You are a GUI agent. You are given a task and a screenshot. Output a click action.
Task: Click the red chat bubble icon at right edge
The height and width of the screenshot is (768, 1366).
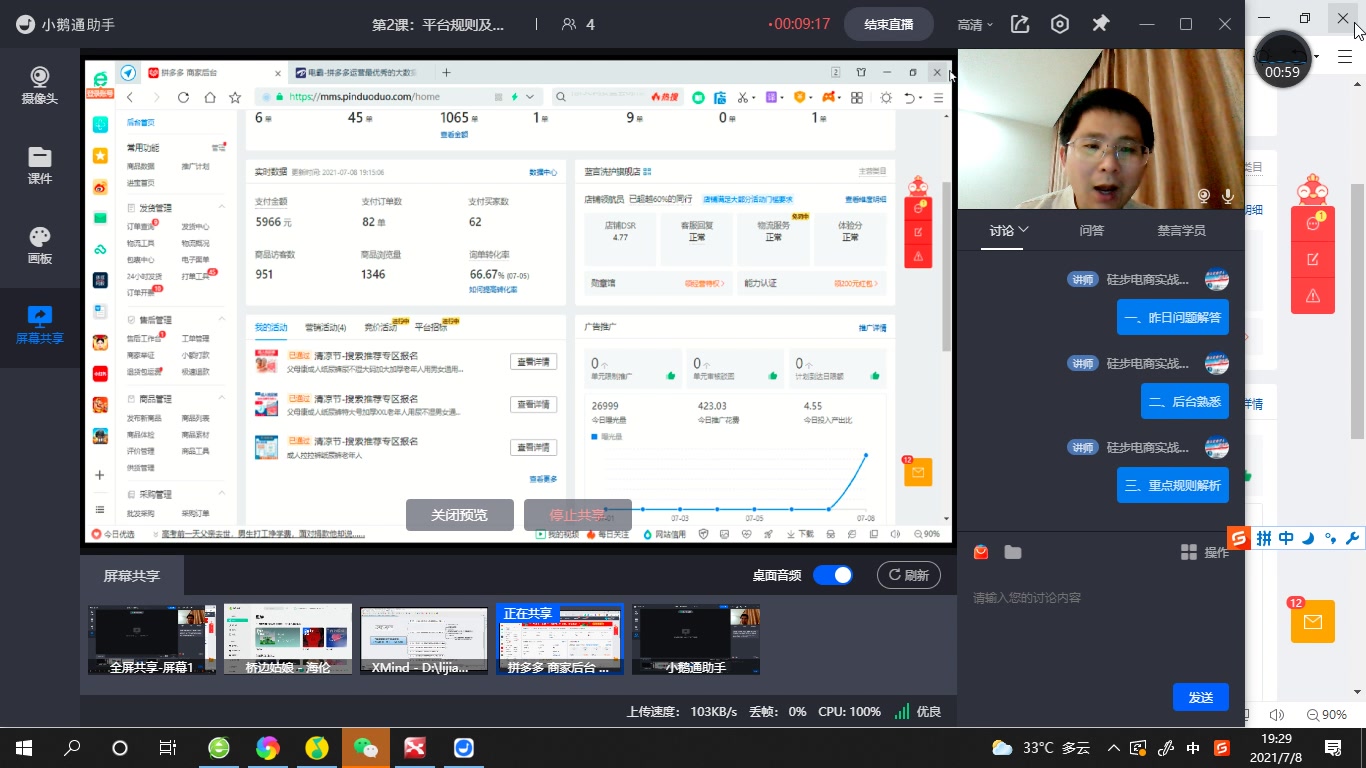[x=1313, y=224]
